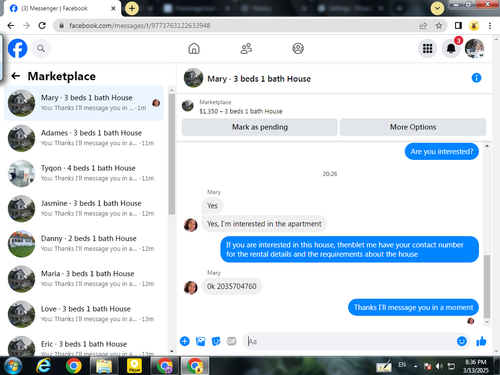Attach a photo with the image icon
The height and width of the screenshot is (375, 500).
(200, 341)
